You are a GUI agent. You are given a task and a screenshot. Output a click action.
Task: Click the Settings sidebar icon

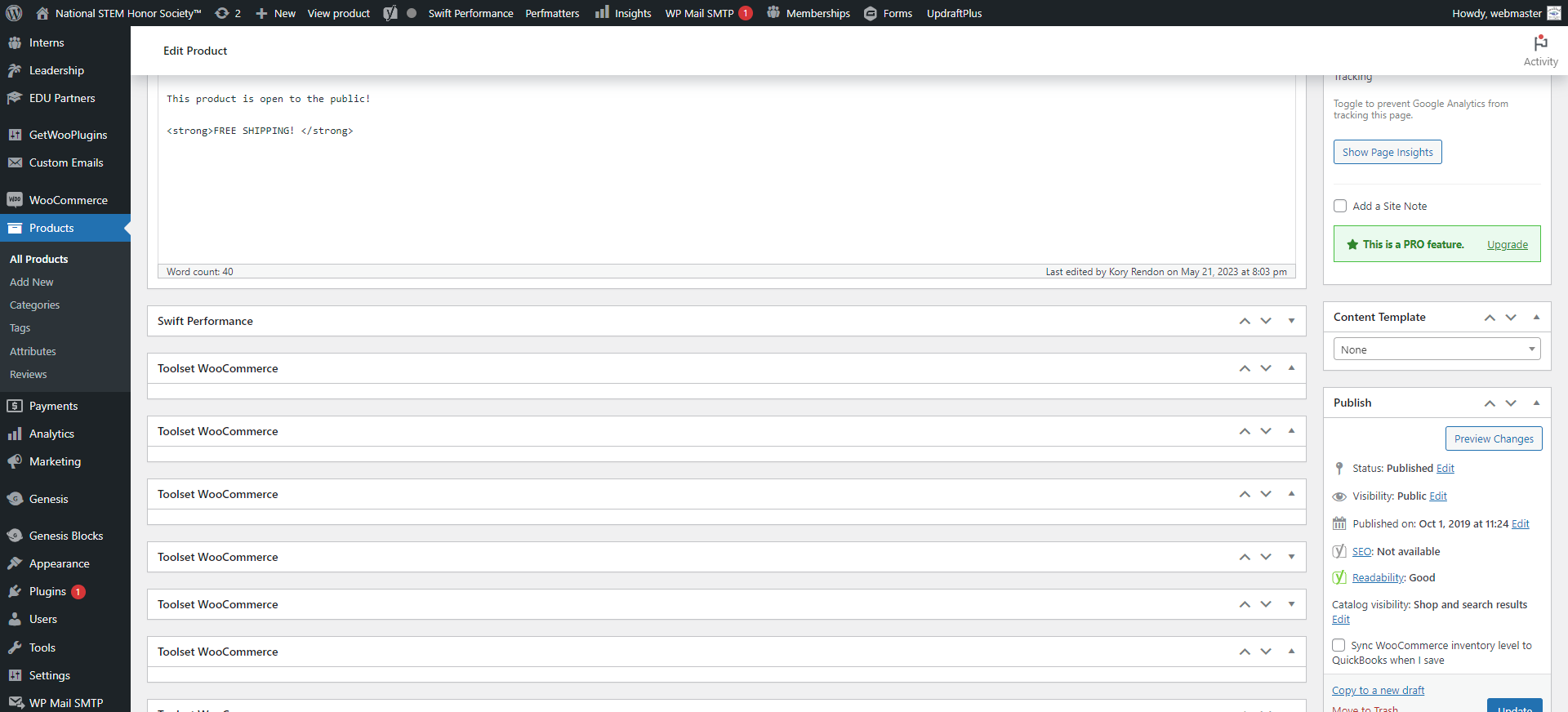point(15,675)
